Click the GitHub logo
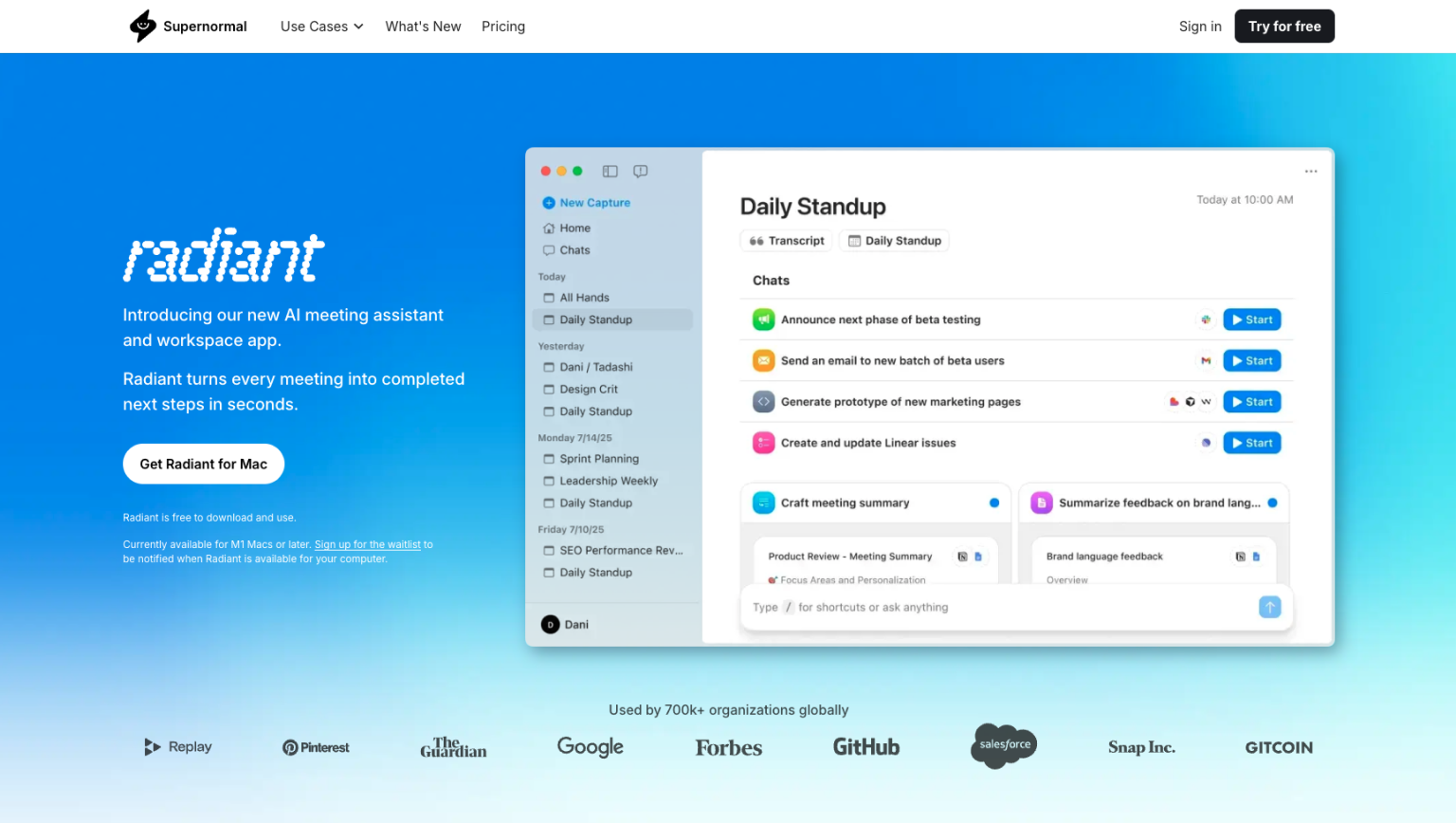The height and width of the screenshot is (823, 1456). point(866,747)
